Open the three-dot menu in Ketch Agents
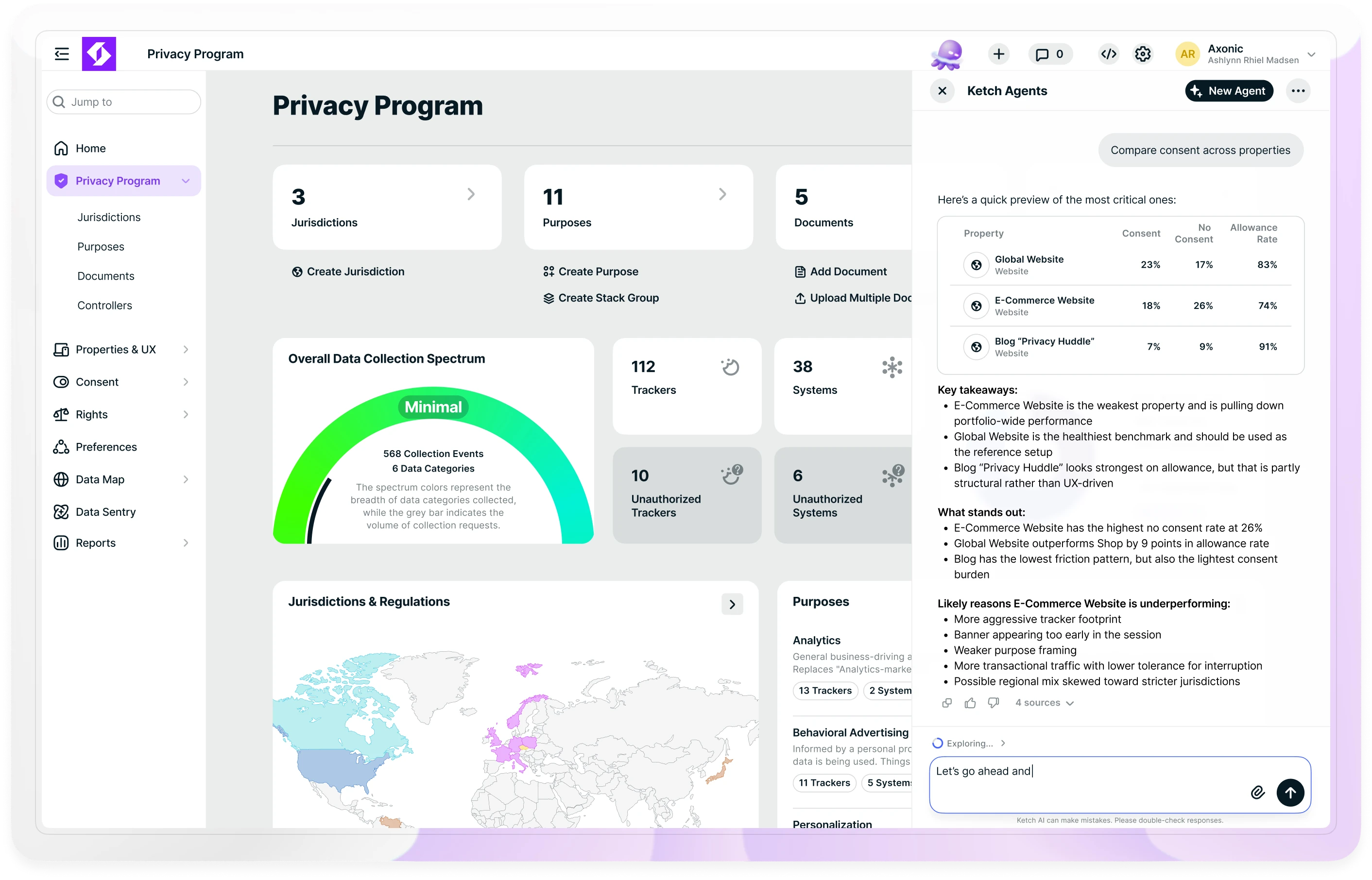This screenshot has width=1372, height=880. click(1298, 91)
